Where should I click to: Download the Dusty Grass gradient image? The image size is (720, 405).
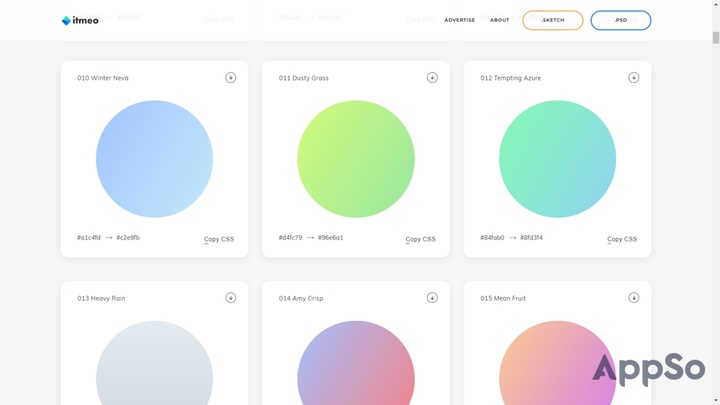[432, 78]
